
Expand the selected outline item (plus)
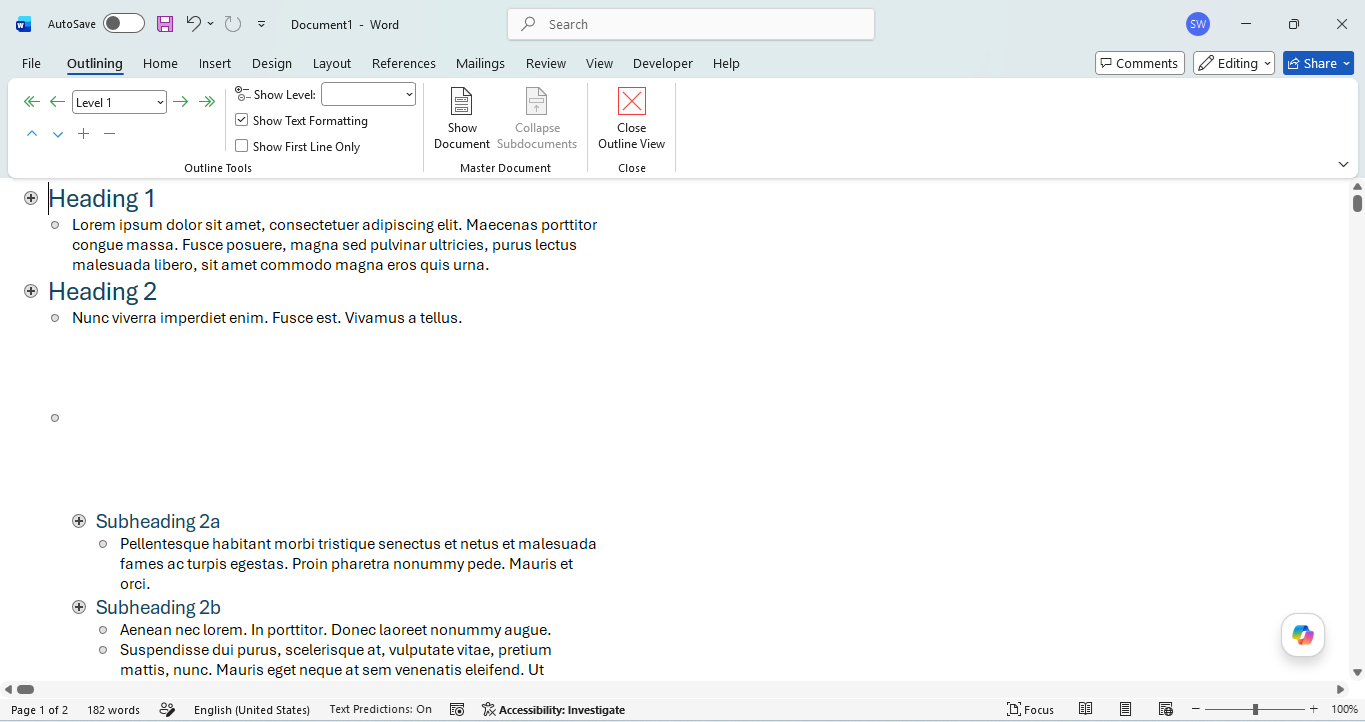tap(84, 134)
